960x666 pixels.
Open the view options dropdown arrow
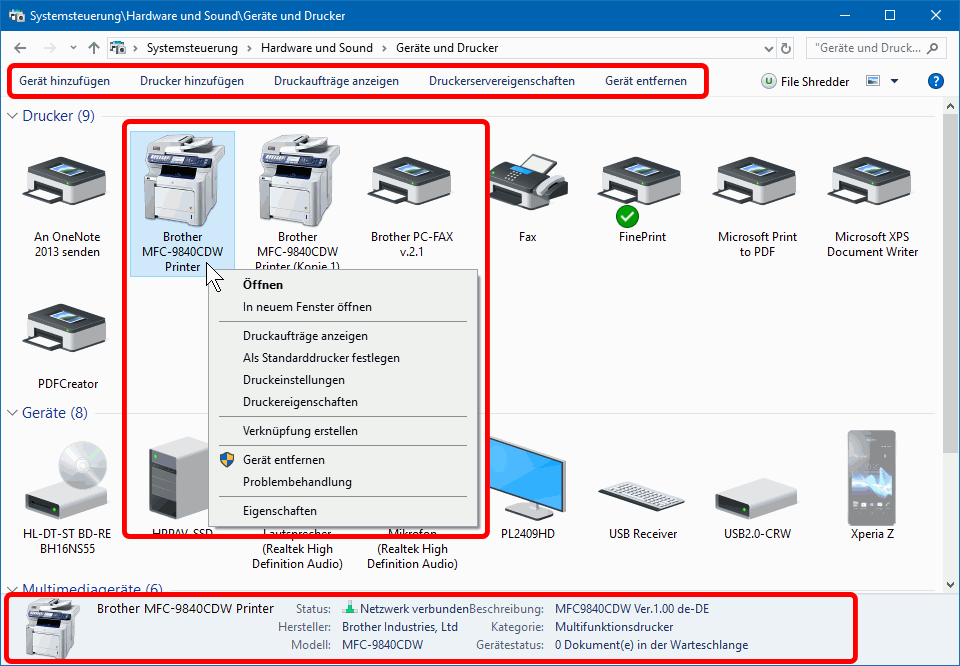click(894, 81)
